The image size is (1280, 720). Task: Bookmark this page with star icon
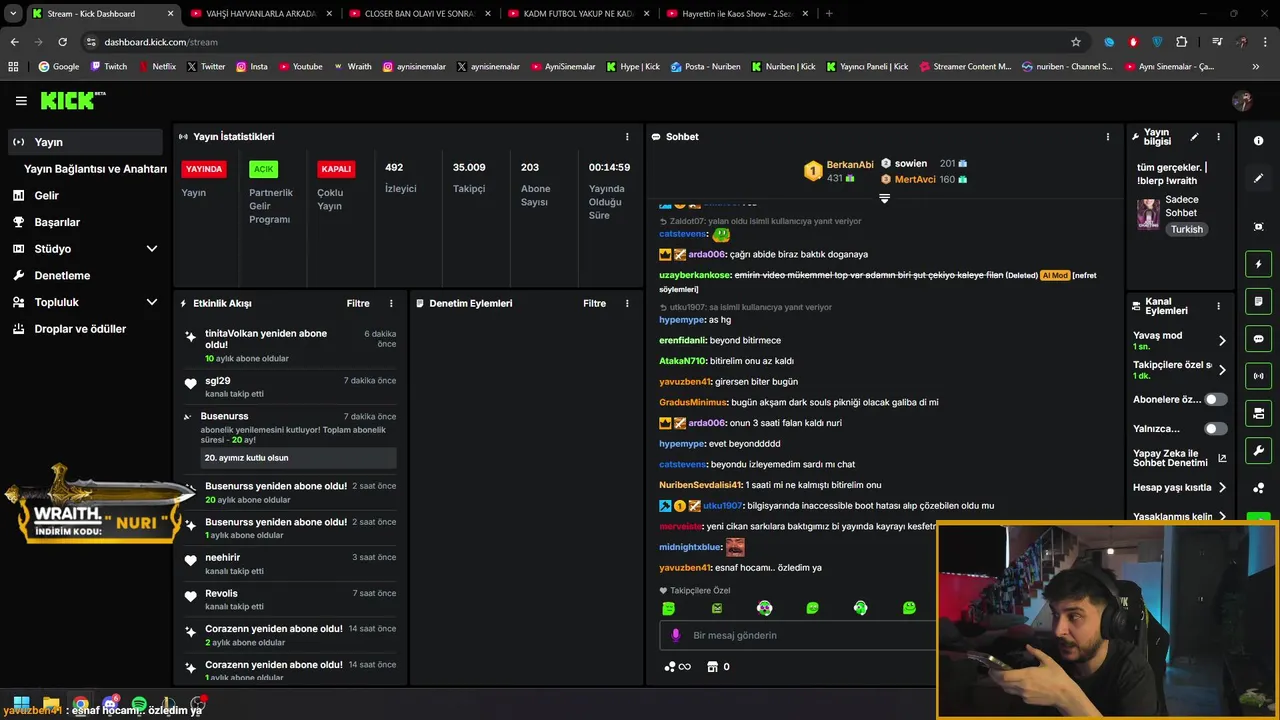[x=1076, y=42]
